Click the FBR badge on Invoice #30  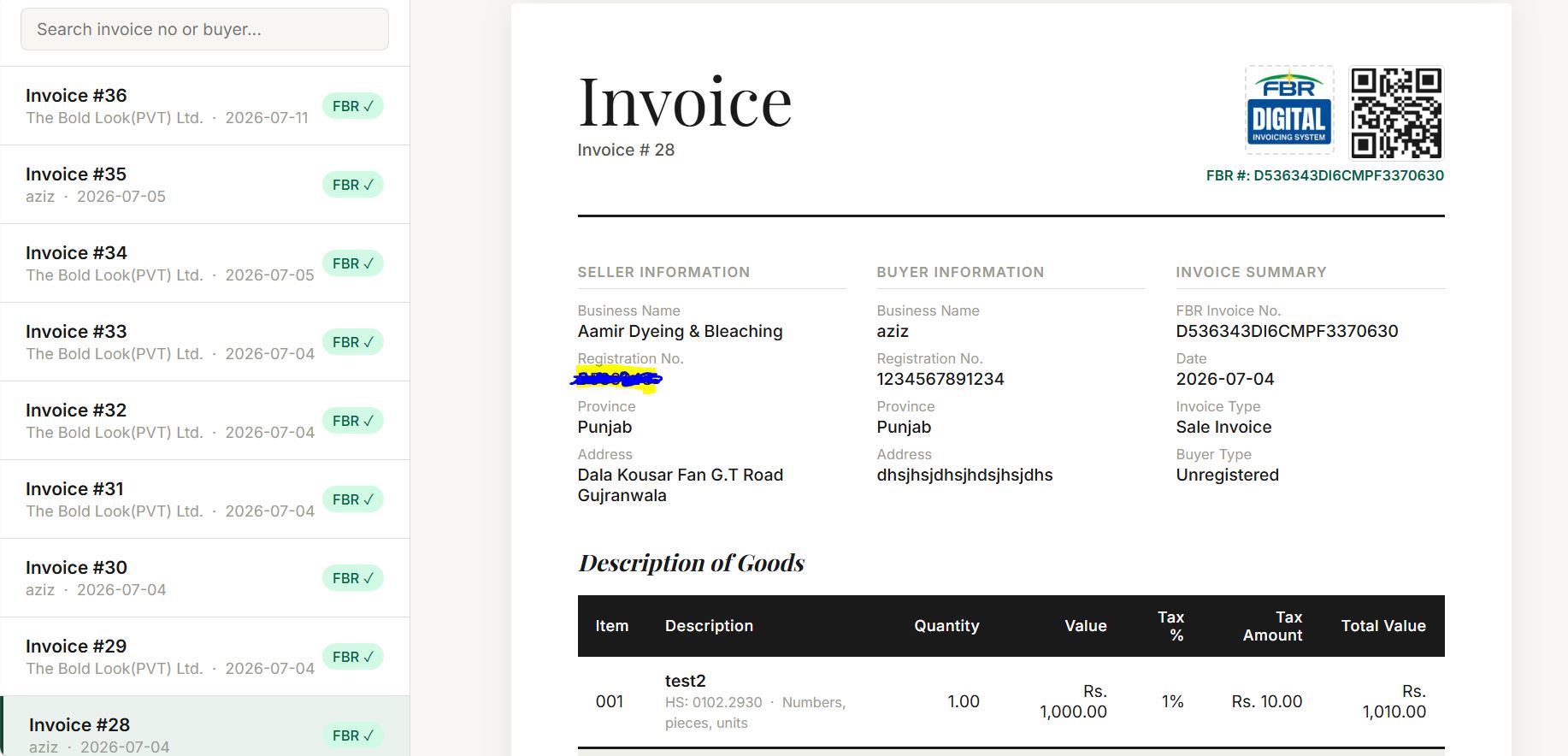pos(352,578)
